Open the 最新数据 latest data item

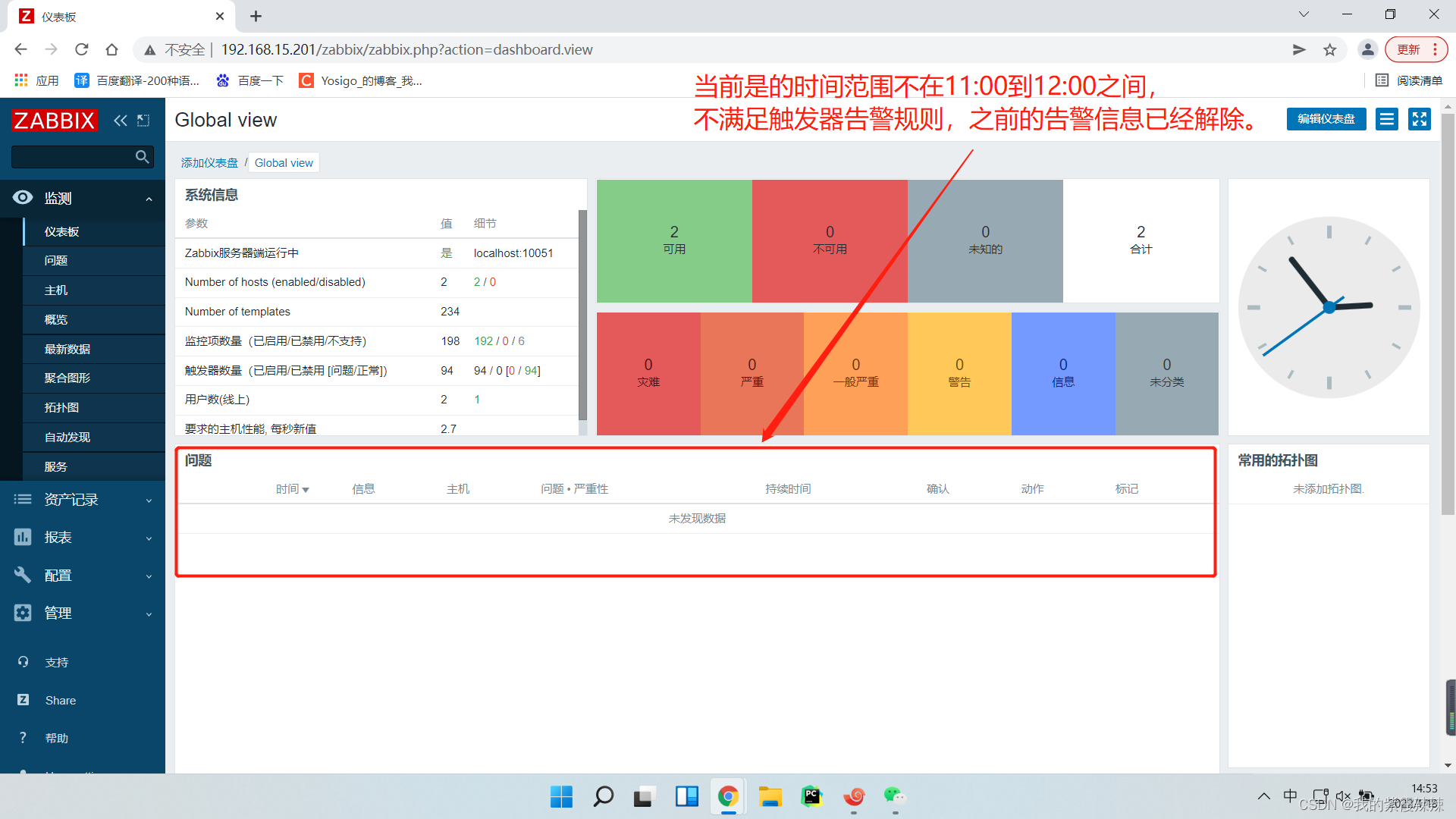94,349
